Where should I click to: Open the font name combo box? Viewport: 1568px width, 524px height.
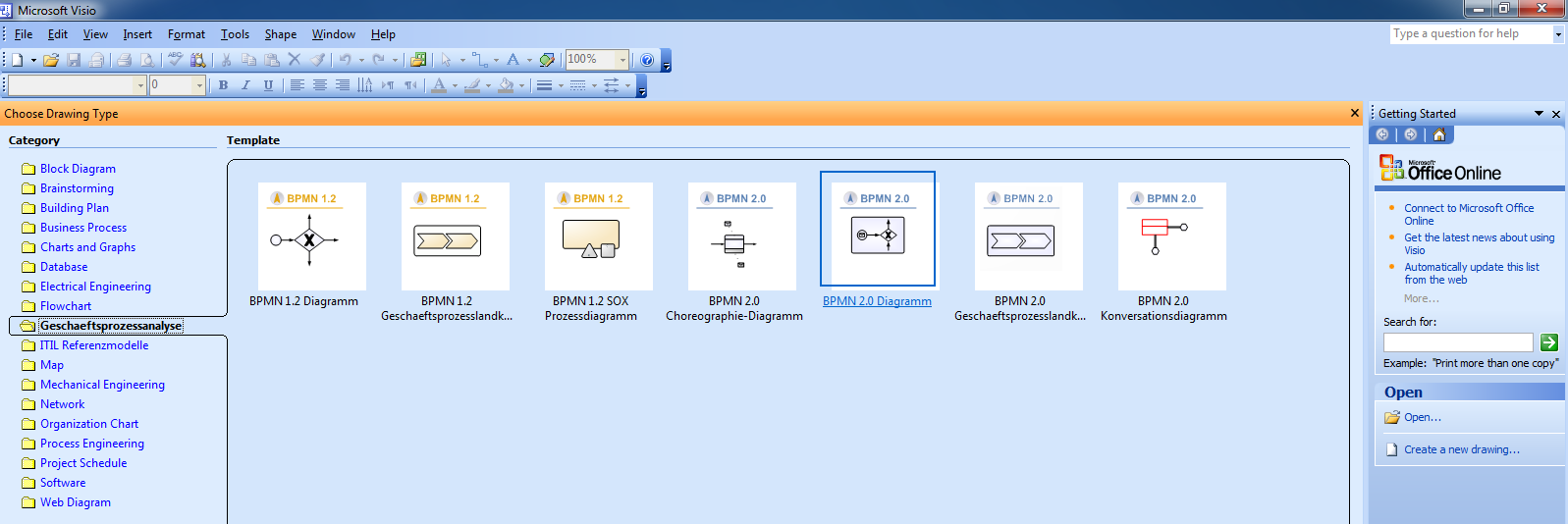pos(78,85)
